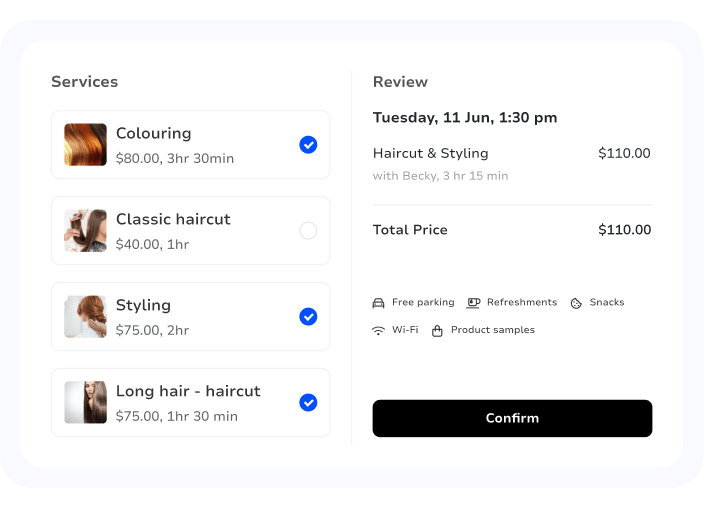Uncheck the Long hair - haircut checkmark
Viewport: 704px width, 506px height.
point(308,402)
